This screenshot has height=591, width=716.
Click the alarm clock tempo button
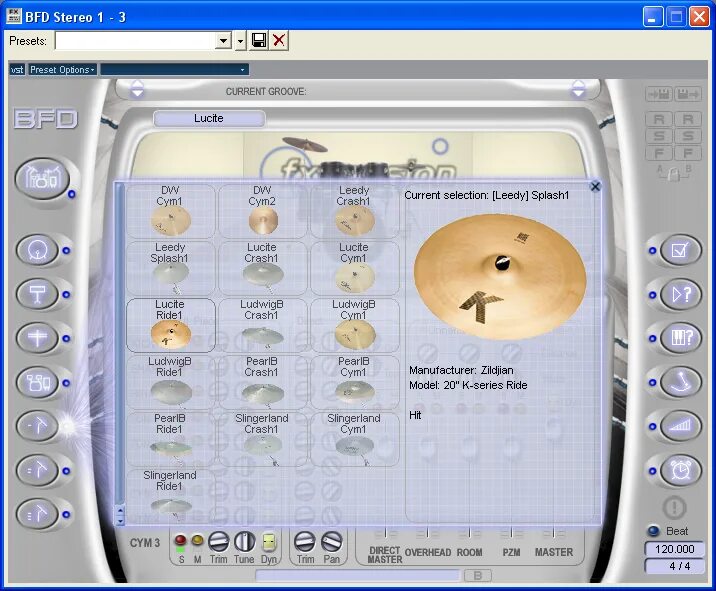click(x=680, y=470)
